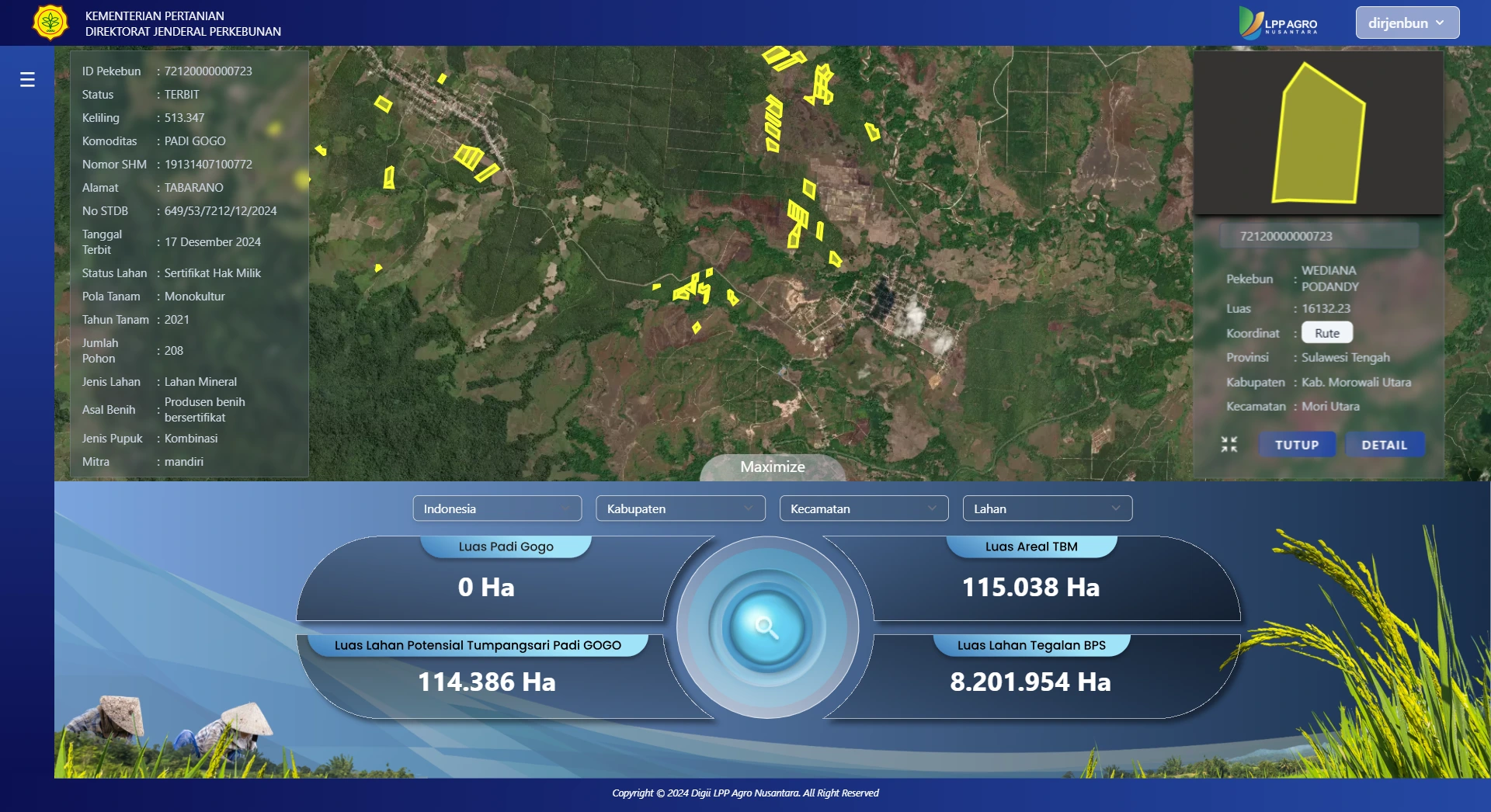Click the Digii LPP Agro copyright text
Screen dimensions: 1491x812
coord(745,793)
